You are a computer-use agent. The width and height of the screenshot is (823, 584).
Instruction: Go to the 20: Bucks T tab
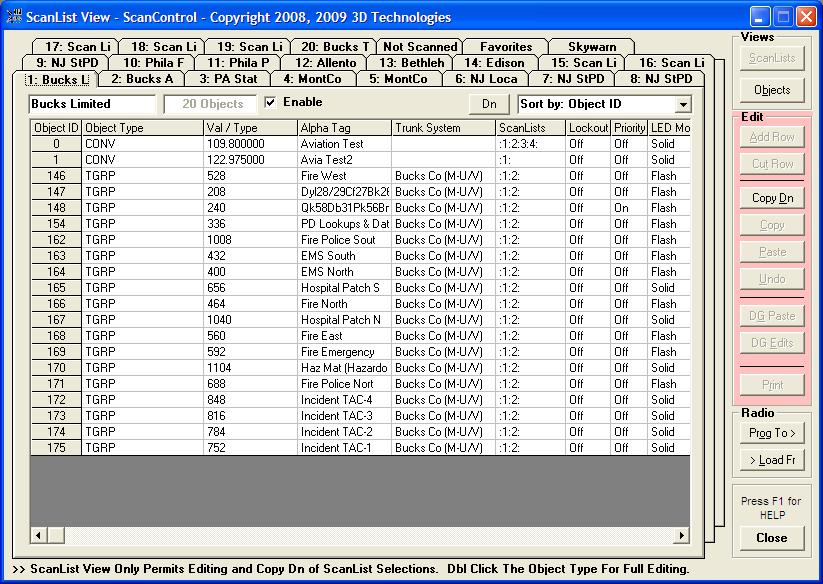[x=333, y=47]
